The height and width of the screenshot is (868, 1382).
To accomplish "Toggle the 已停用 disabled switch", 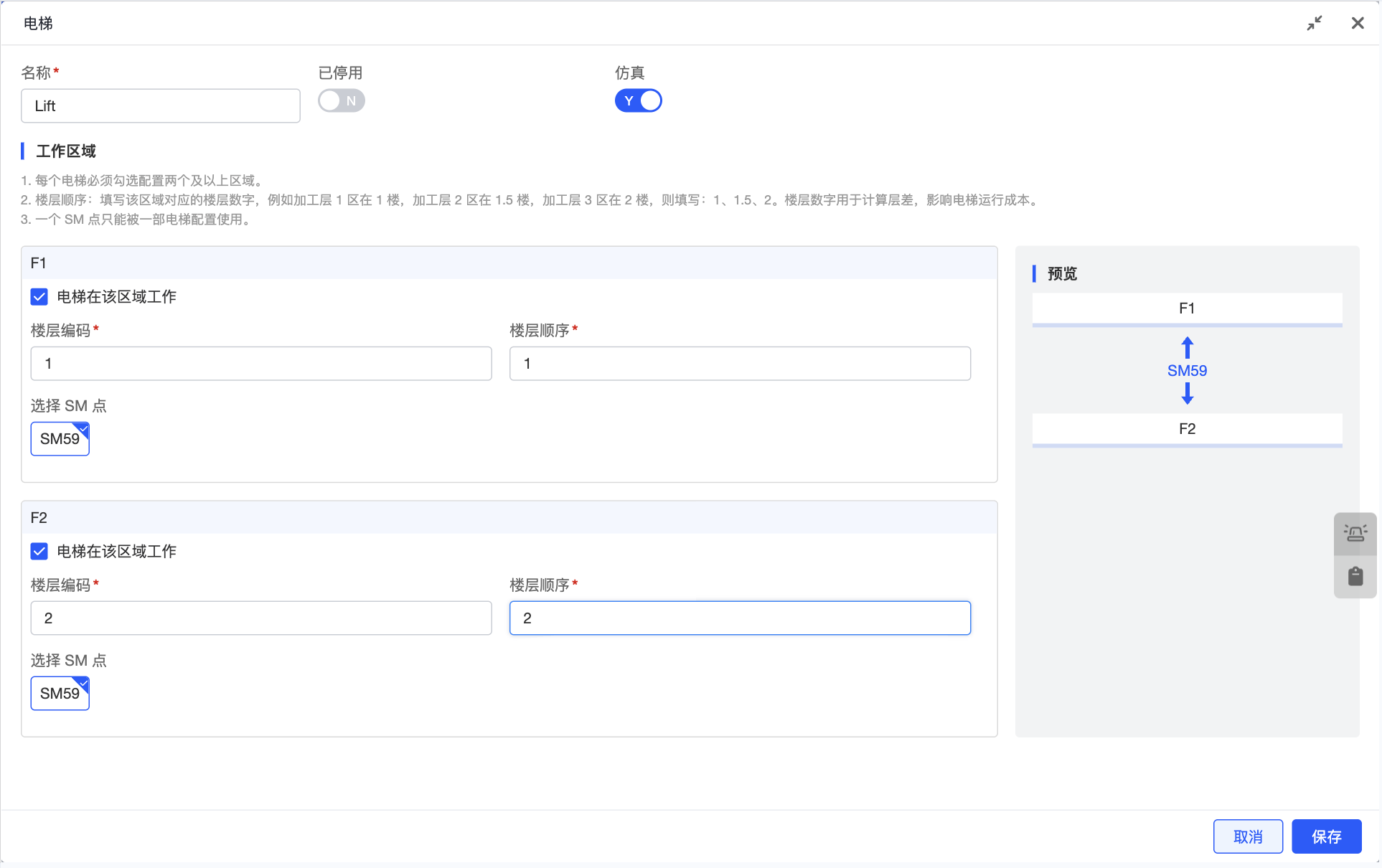I will (x=342, y=101).
